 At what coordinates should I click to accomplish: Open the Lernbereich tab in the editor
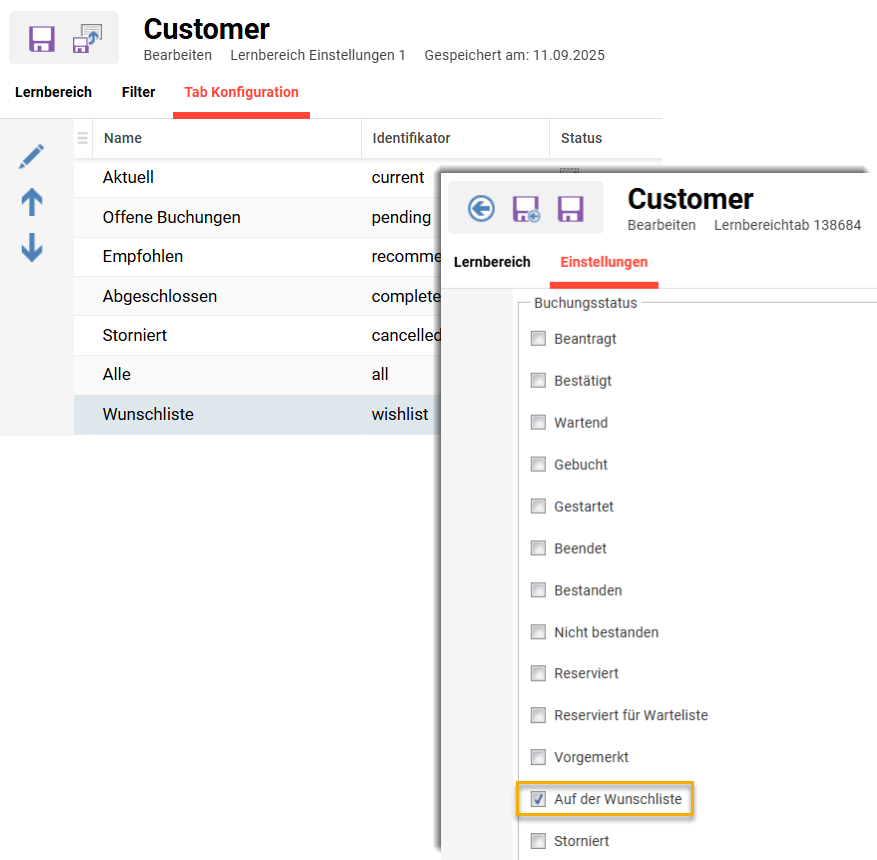pos(492,262)
